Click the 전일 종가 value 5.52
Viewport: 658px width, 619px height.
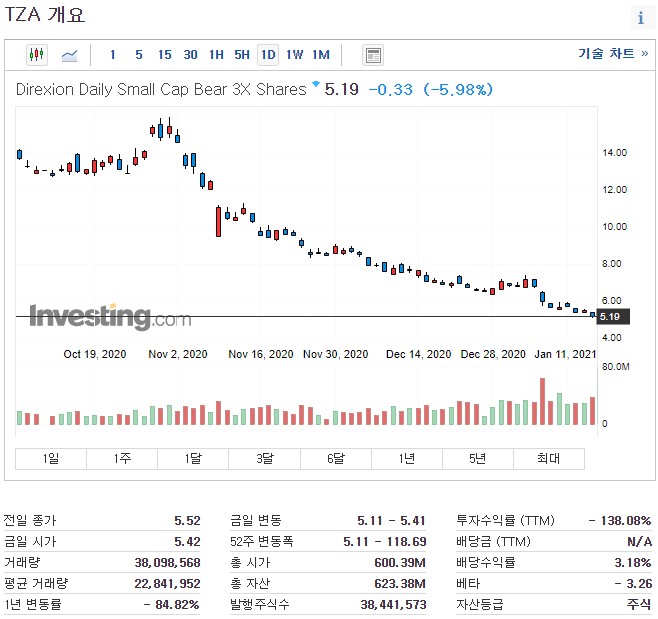(x=187, y=520)
